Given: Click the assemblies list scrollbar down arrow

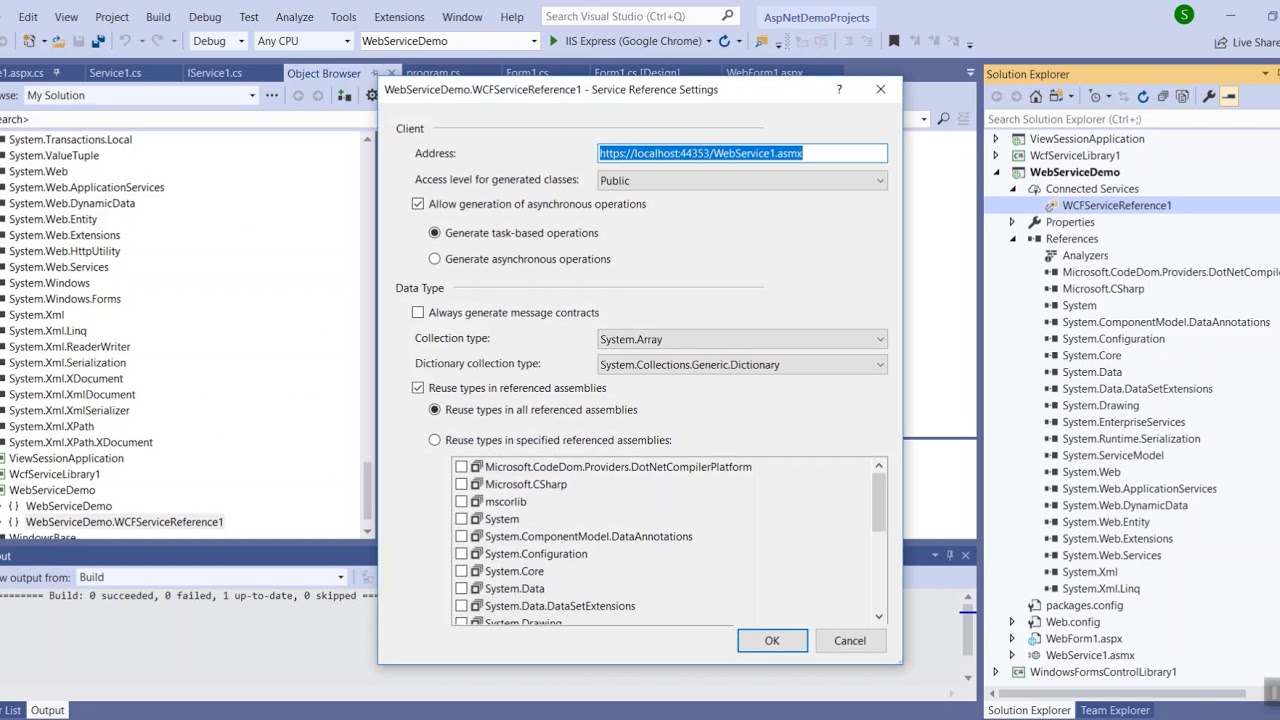Looking at the screenshot, I should click(x=879, y=617).
